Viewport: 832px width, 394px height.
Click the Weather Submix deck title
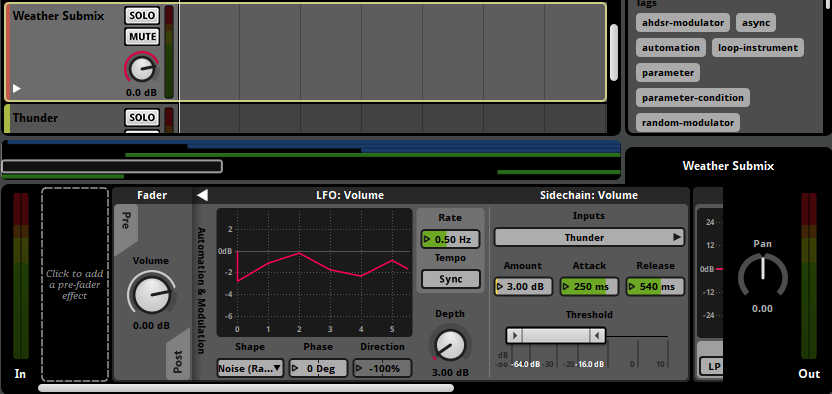point(728,166)
